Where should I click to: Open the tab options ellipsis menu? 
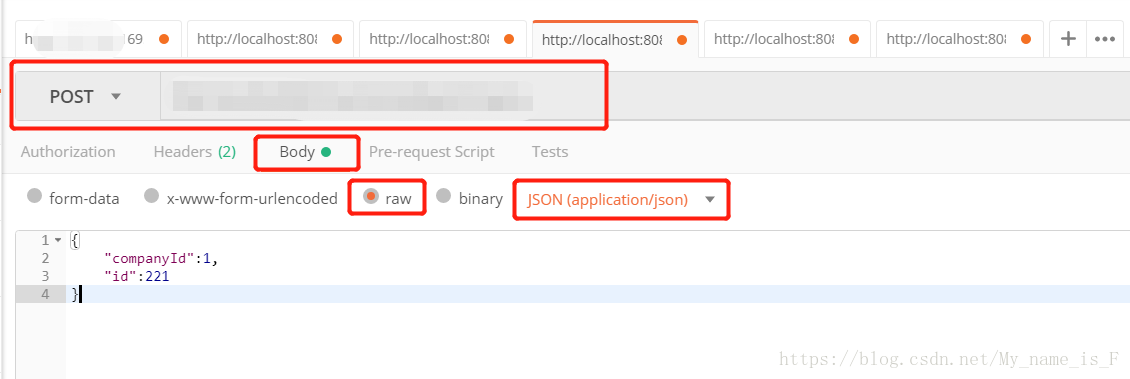click(1105, 39)
